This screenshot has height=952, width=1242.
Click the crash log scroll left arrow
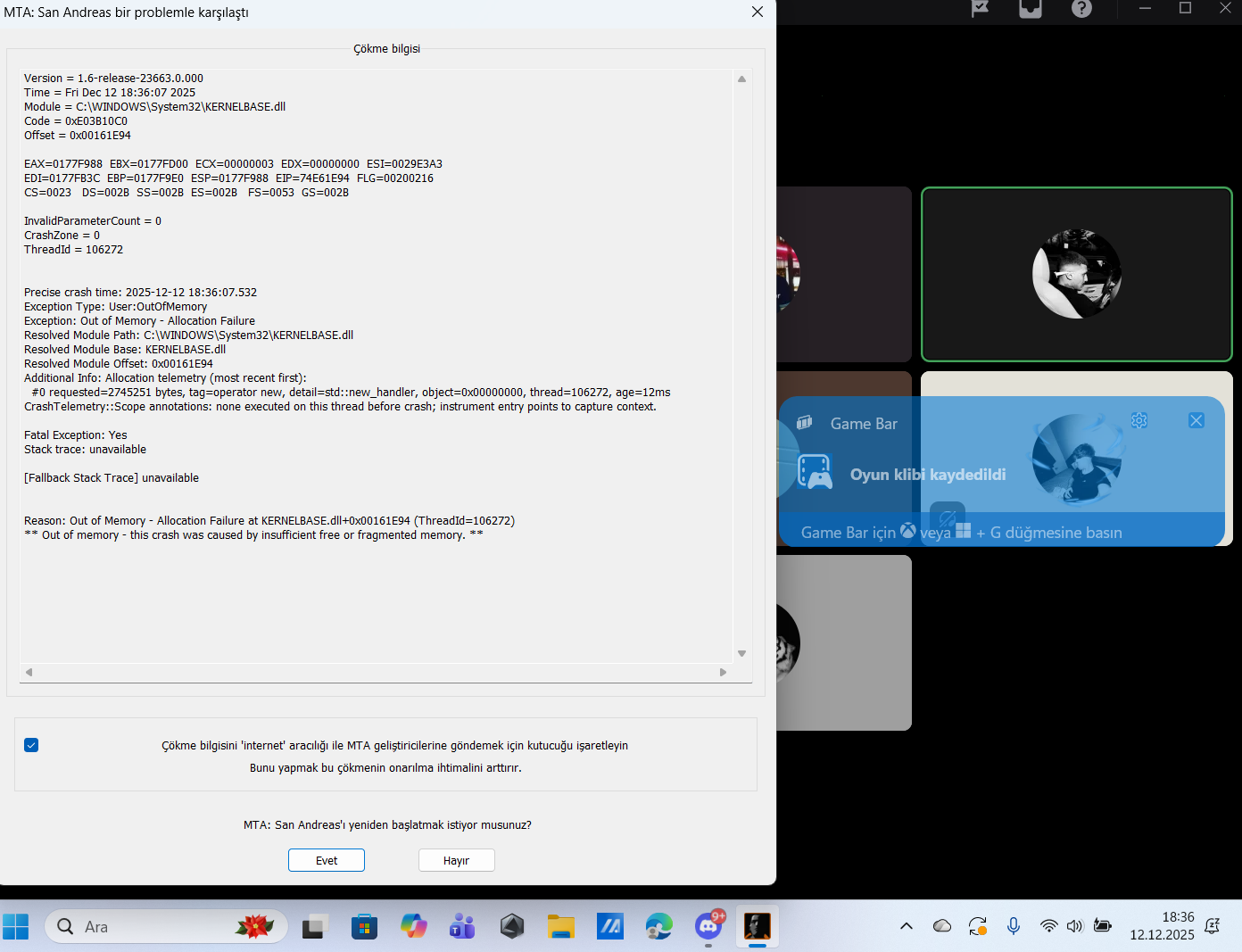(x=29, y=672)
